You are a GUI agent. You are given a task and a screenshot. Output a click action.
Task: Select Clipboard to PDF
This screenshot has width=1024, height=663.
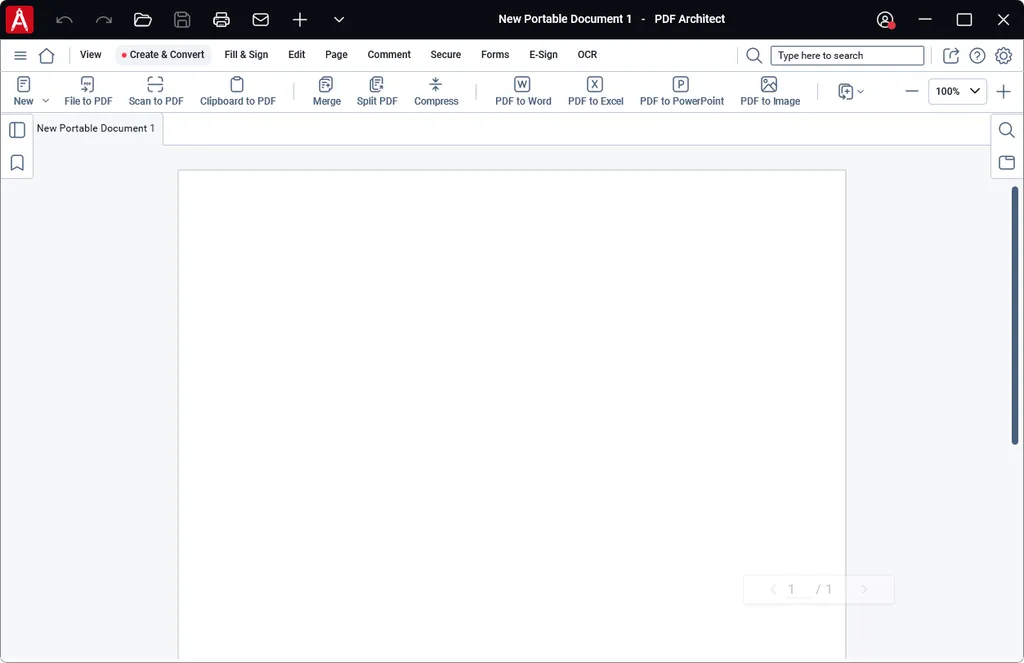pyautogui.click(x=238, y=91)
